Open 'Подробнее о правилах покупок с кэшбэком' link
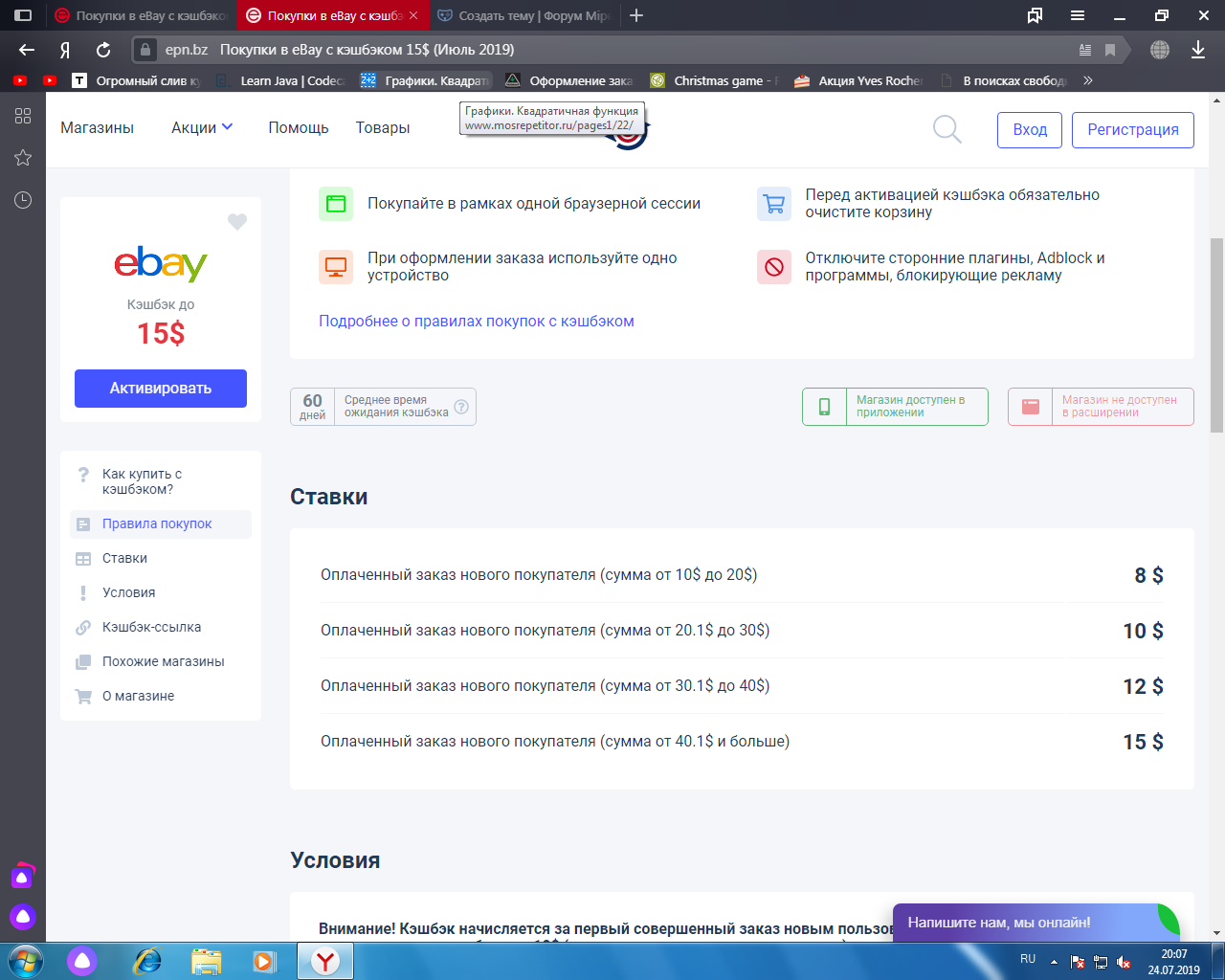 pos(477,321)
